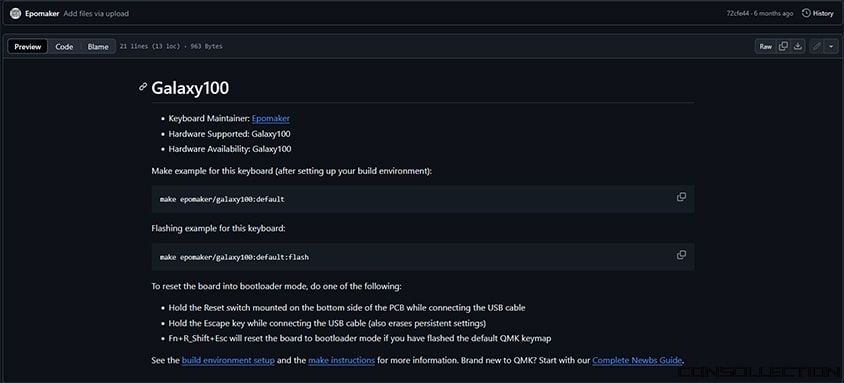Open the Add files via upload commit message
Screen dimensions: 844x383
pos(96,13)
